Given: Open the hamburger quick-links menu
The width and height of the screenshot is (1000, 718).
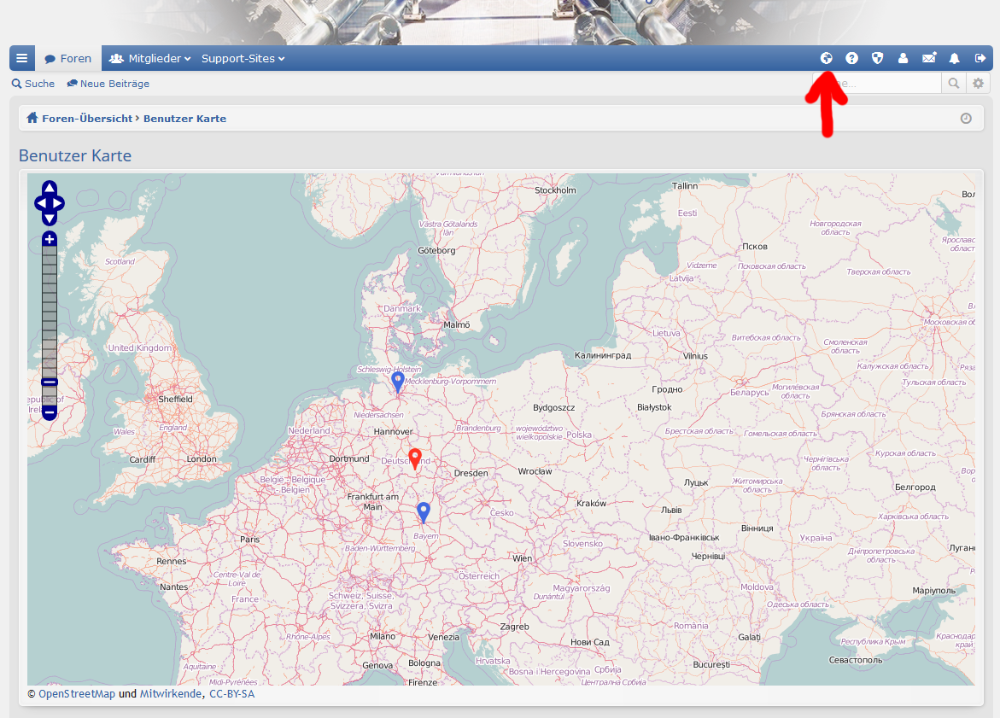Looking at the screenshot, I should point(22,58).
